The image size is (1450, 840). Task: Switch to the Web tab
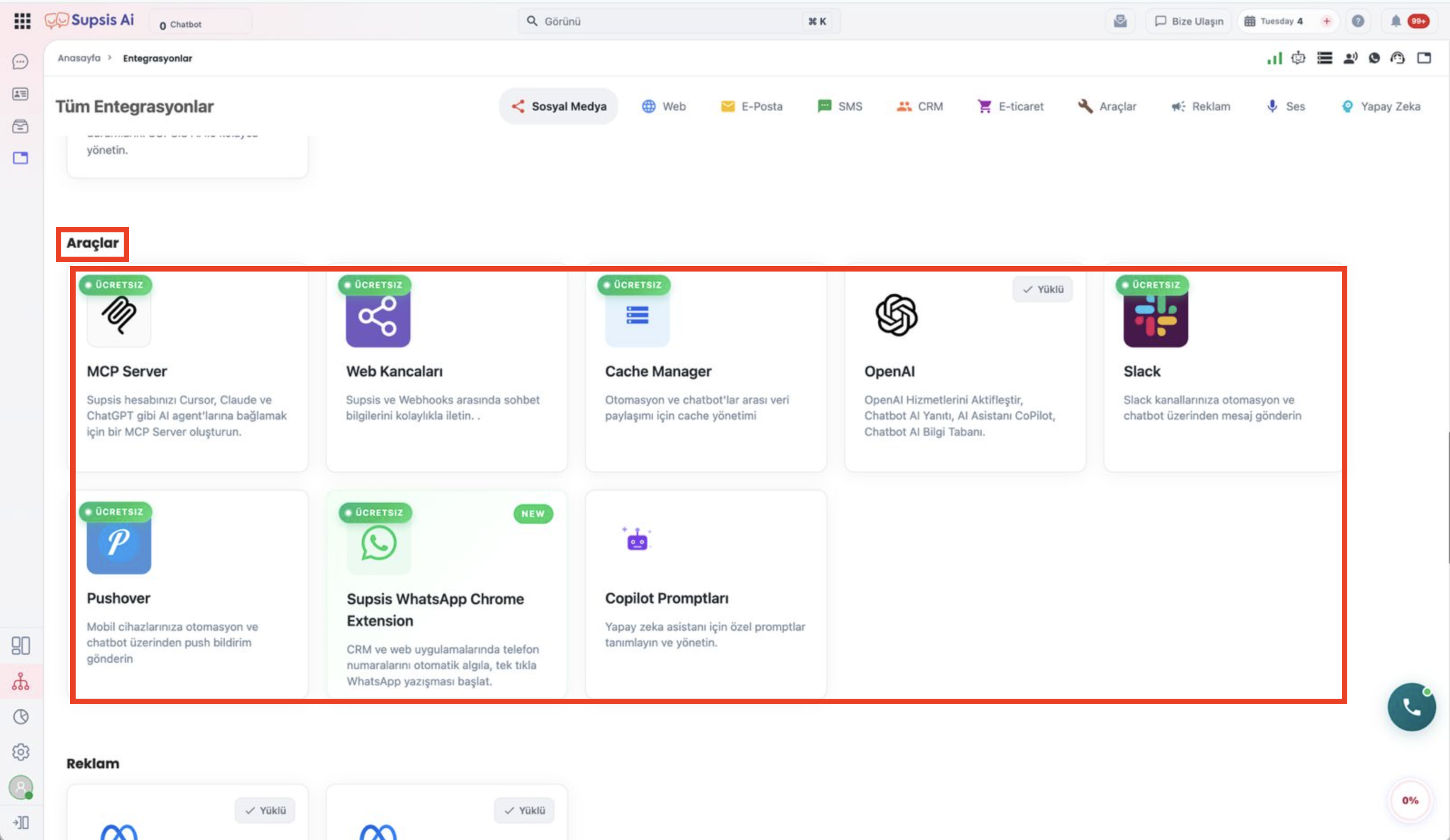(664, 107)
